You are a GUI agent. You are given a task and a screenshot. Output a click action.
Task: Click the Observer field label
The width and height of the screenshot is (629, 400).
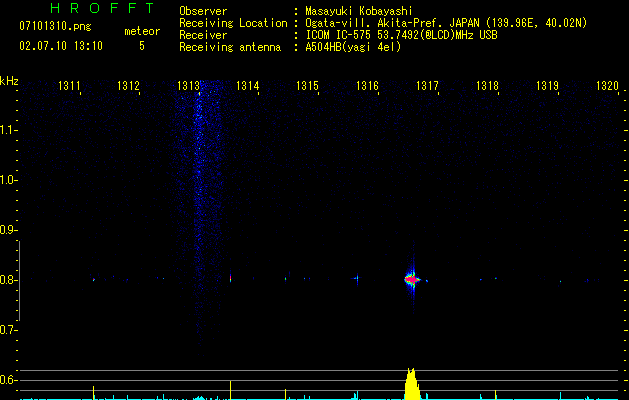pos(203,11)
